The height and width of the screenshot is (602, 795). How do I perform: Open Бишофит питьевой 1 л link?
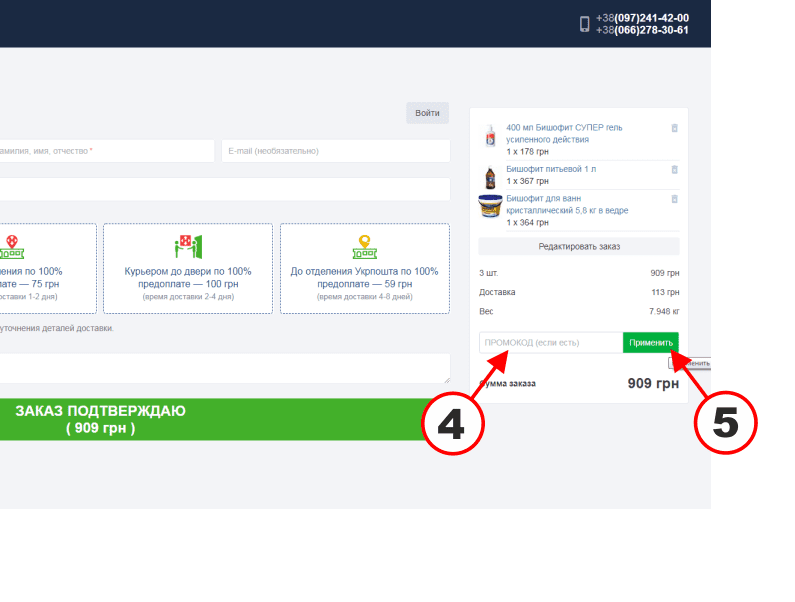click(x=551, y=169)
